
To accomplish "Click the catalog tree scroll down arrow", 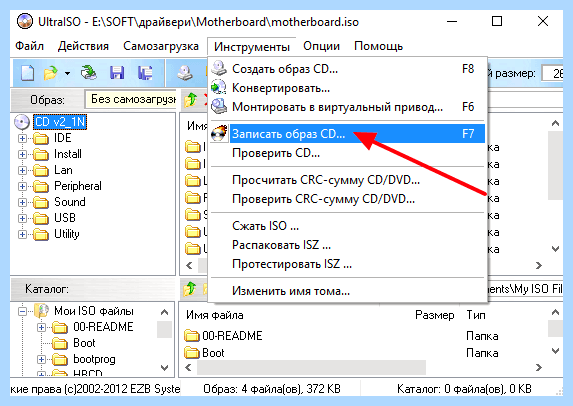I will click(164, 368).
